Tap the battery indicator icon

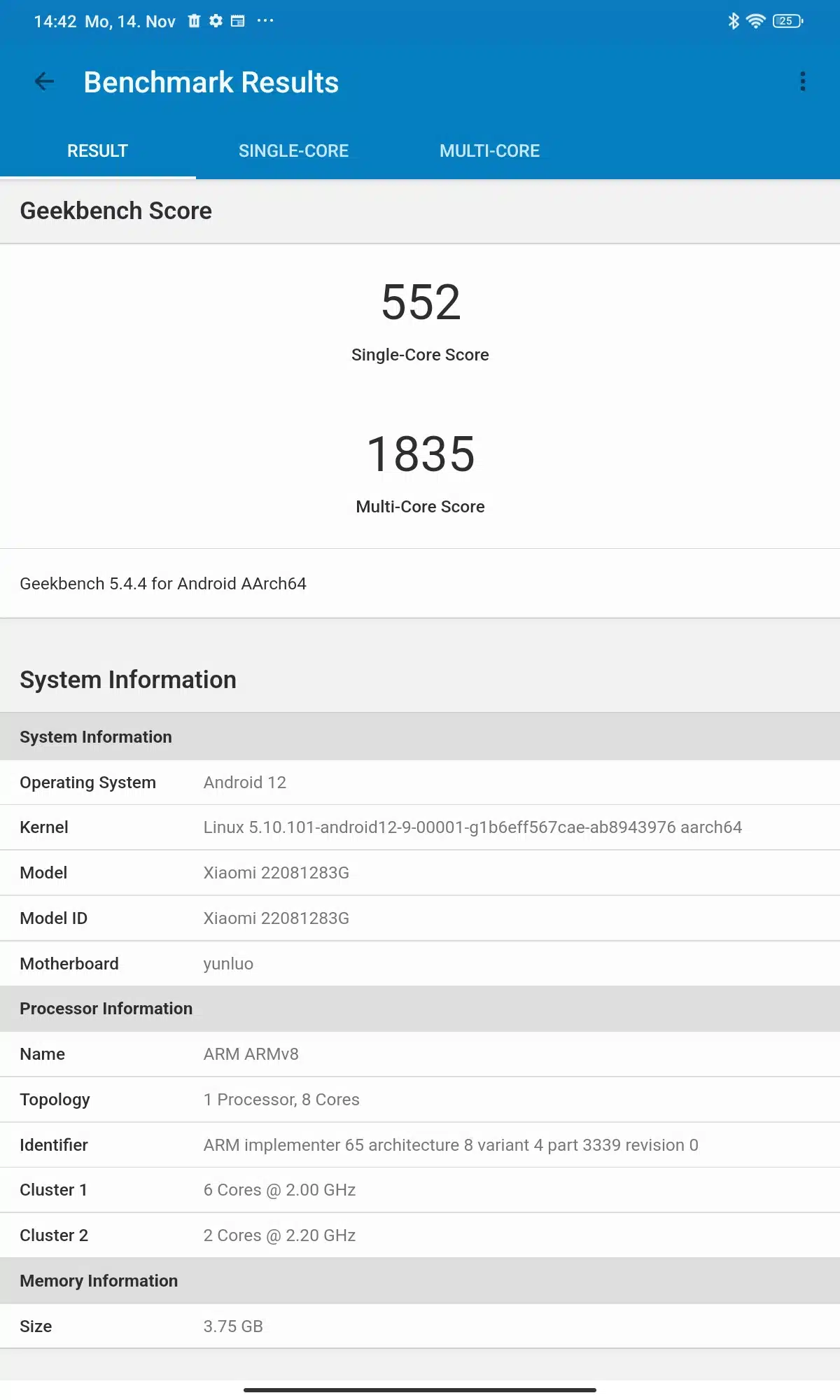click(787, 21)
